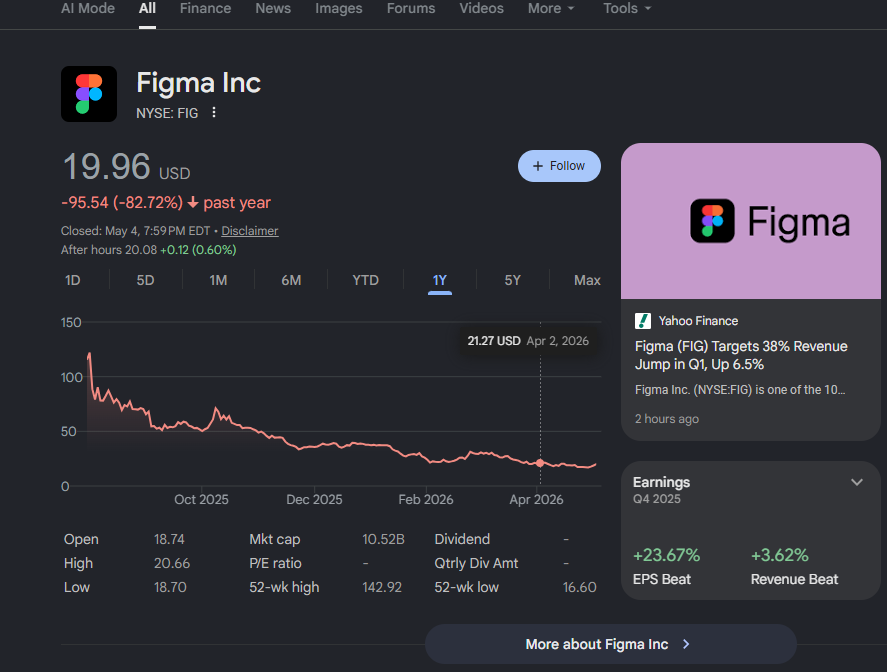Select the 1Y chart range
Viewport: 887px width, 672px height.
point(440,280)
